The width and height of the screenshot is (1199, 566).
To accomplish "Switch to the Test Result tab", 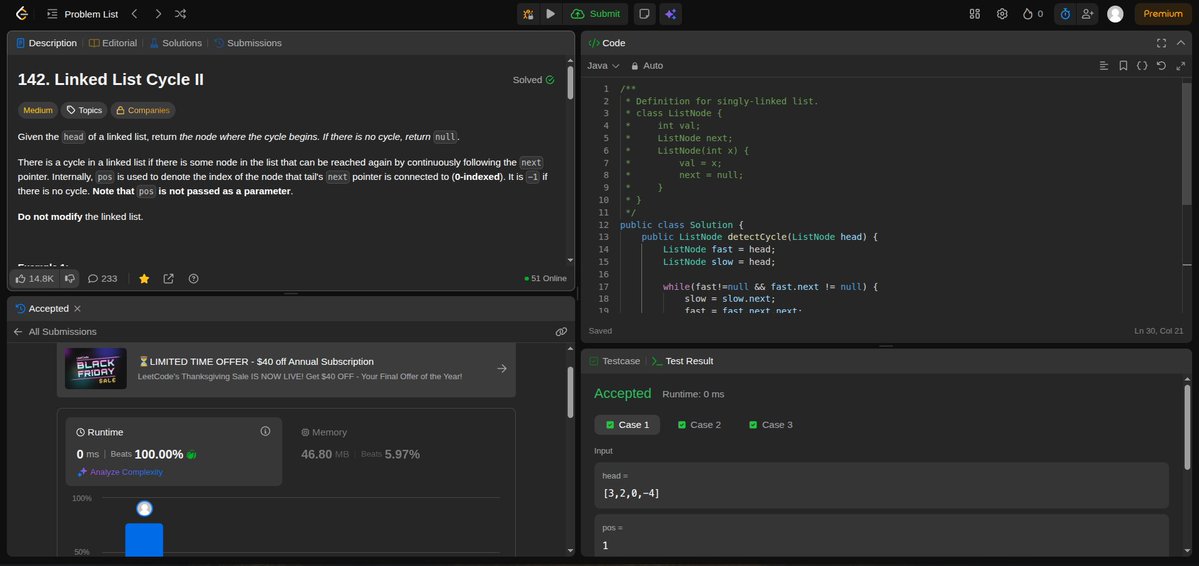I will click(682, 360).
